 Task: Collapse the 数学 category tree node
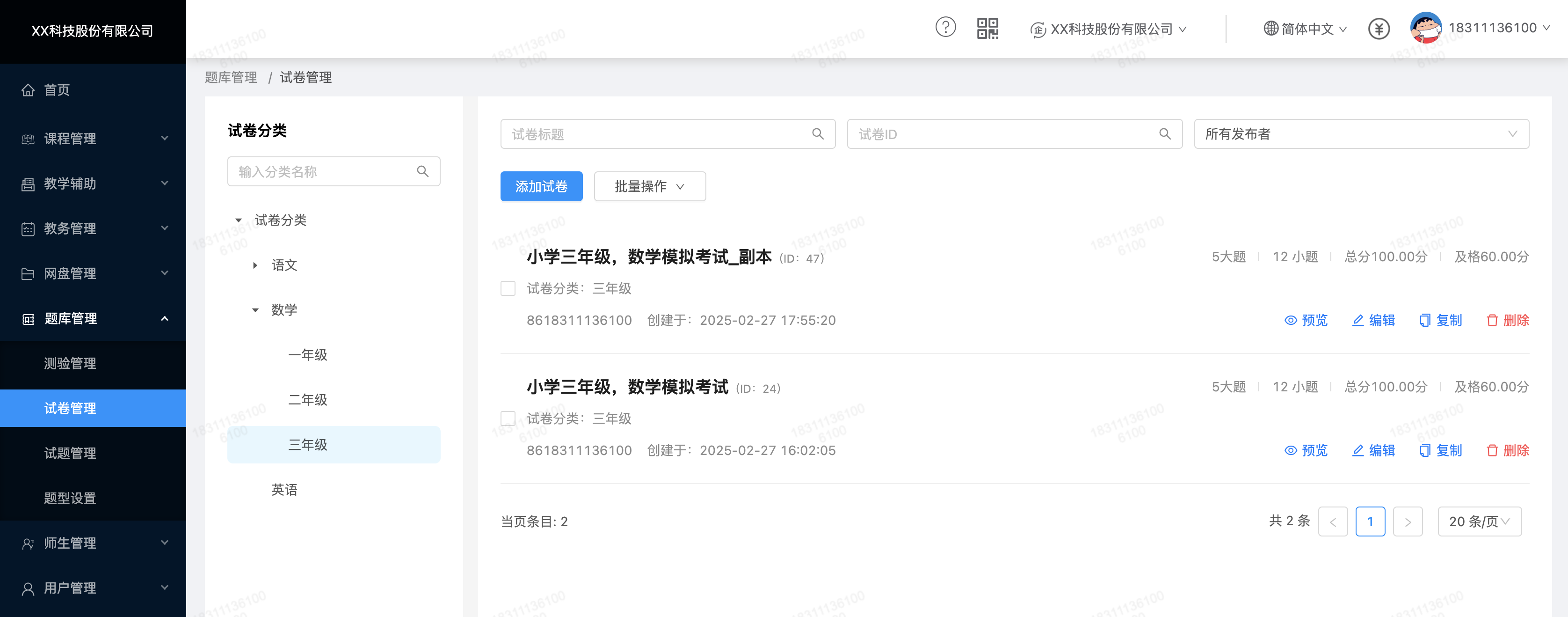tap(255, 310)
